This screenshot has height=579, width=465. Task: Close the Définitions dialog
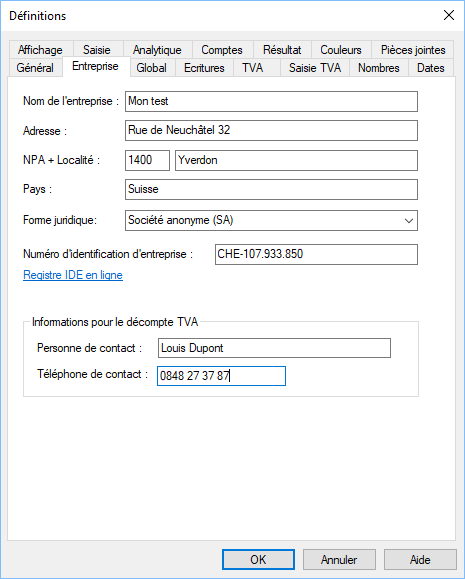pyautogui.click(x=449, y=15)
